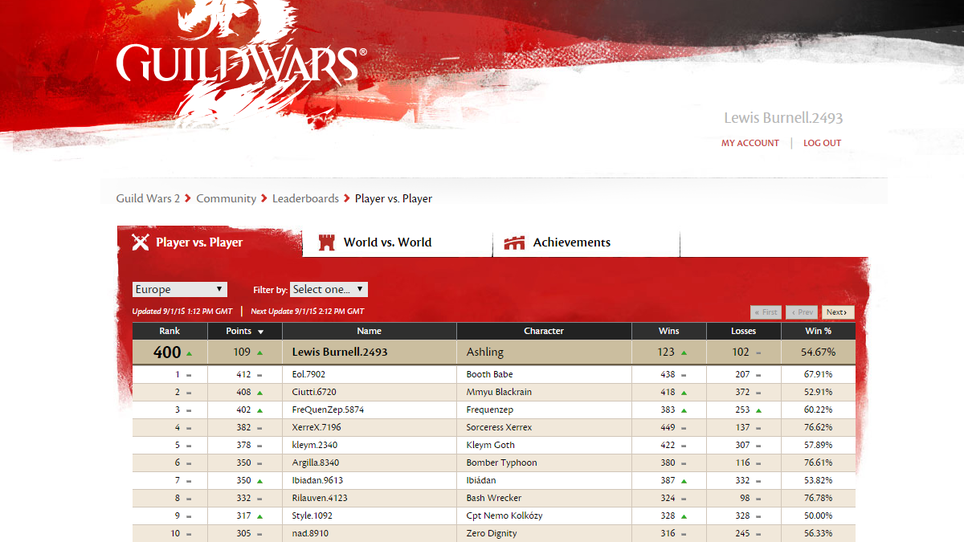Click player name Ibiadan.9613
This screenshot has width=964, height=542.
click(x=317, y=481)
